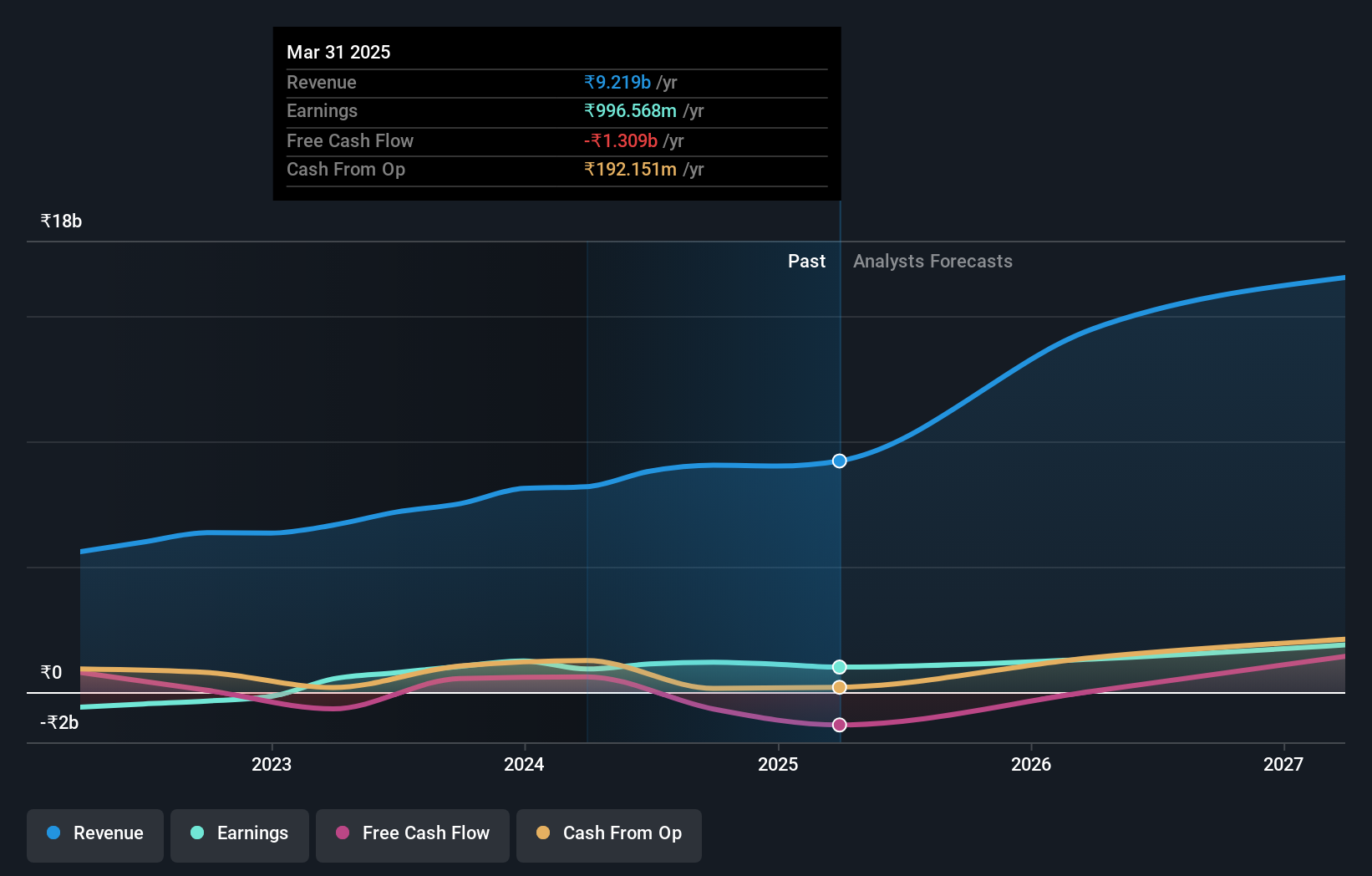Toggle the Free Cash Flow legend button

point(413,835)
